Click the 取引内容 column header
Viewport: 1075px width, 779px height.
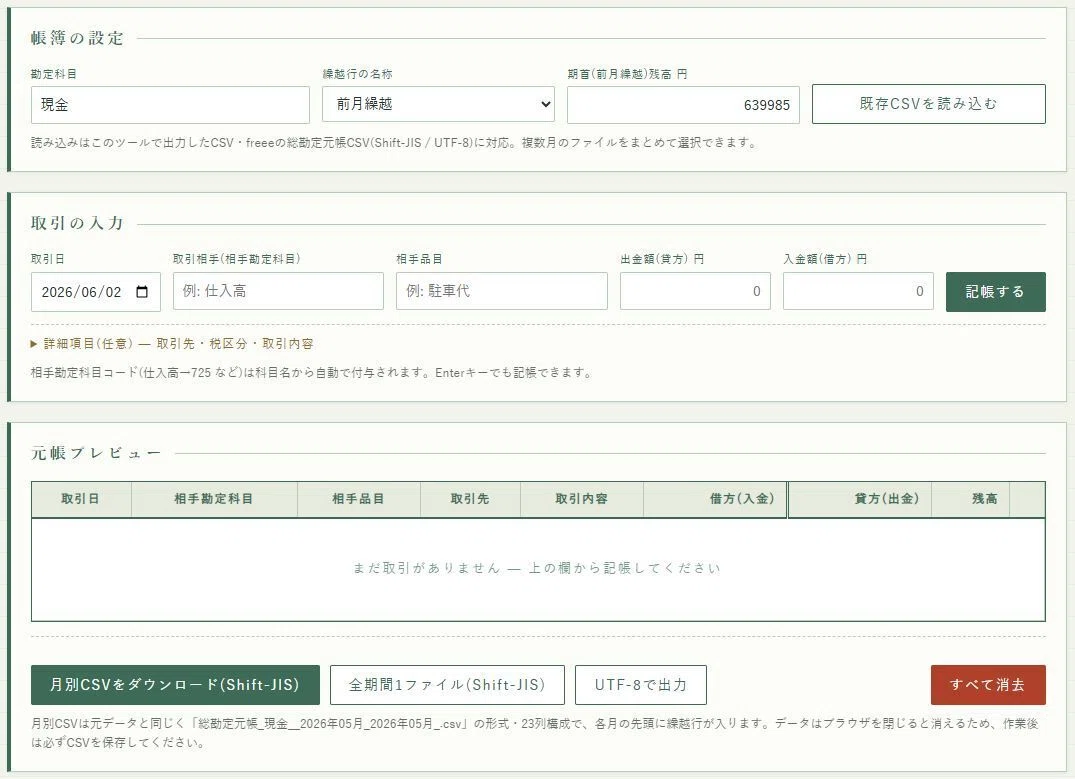tap(582, 499)
